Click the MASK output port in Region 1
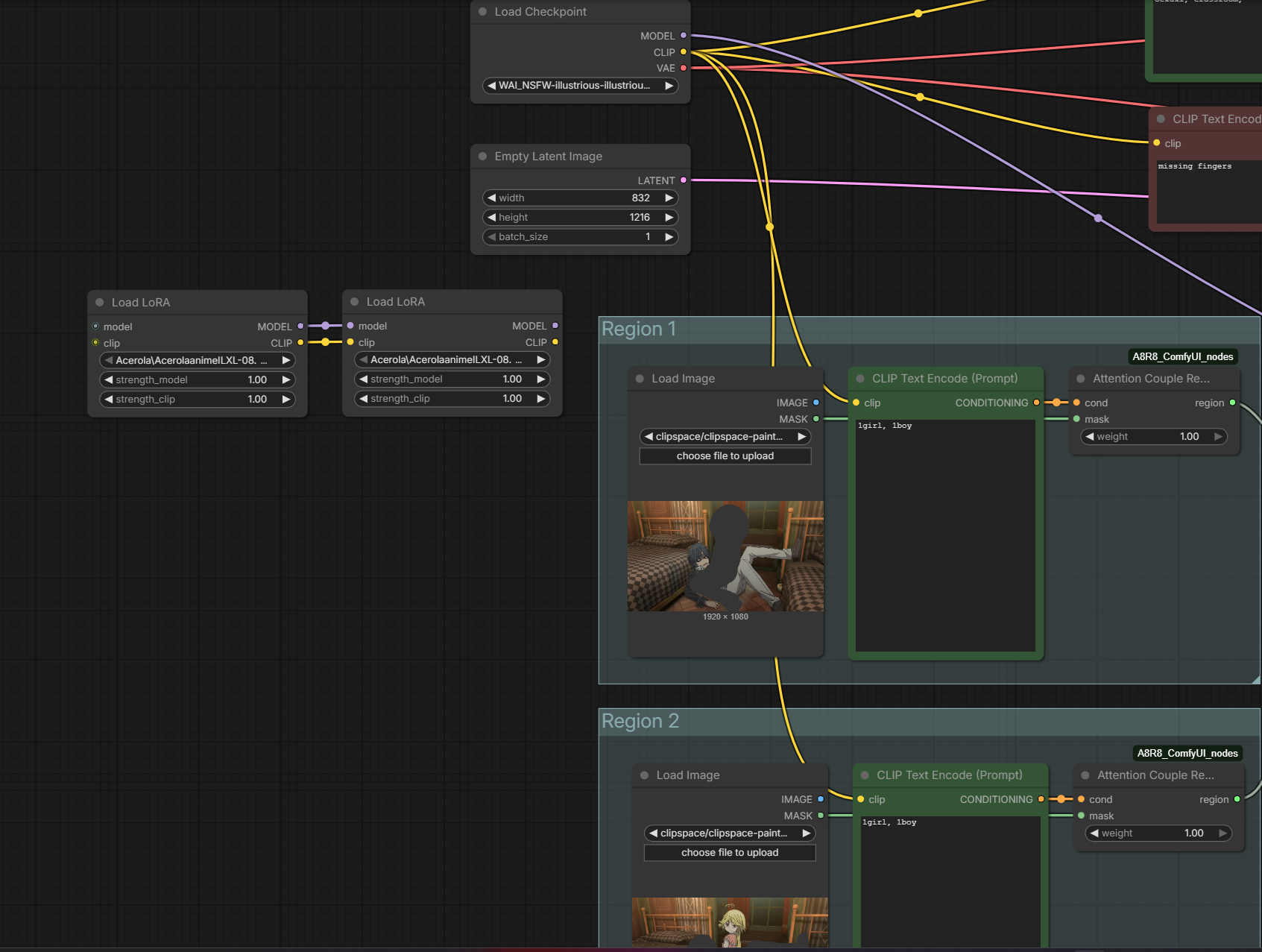The image size is (1262, 952). (816, 419)
